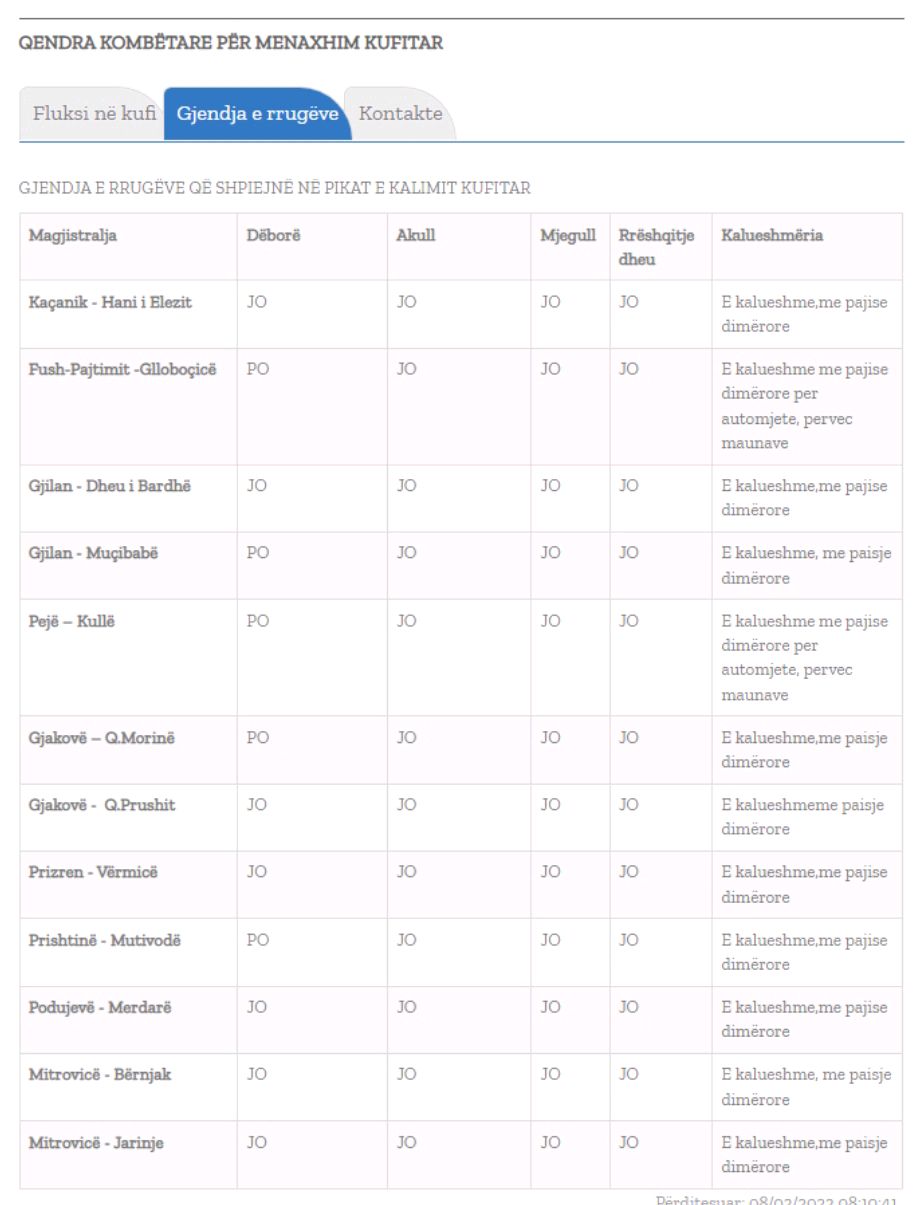Select the Gjendja e rrugëve tab
916x1205 pixels.
(257, 114)
